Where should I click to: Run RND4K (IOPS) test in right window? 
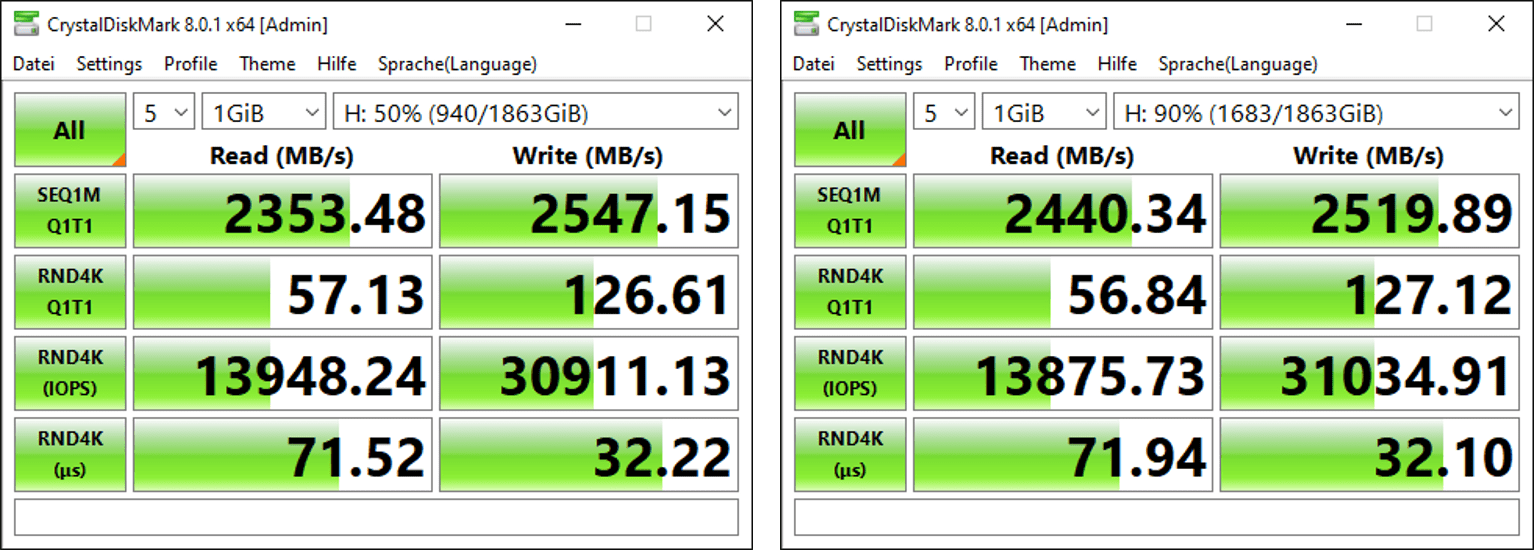(x=850, y=373)
